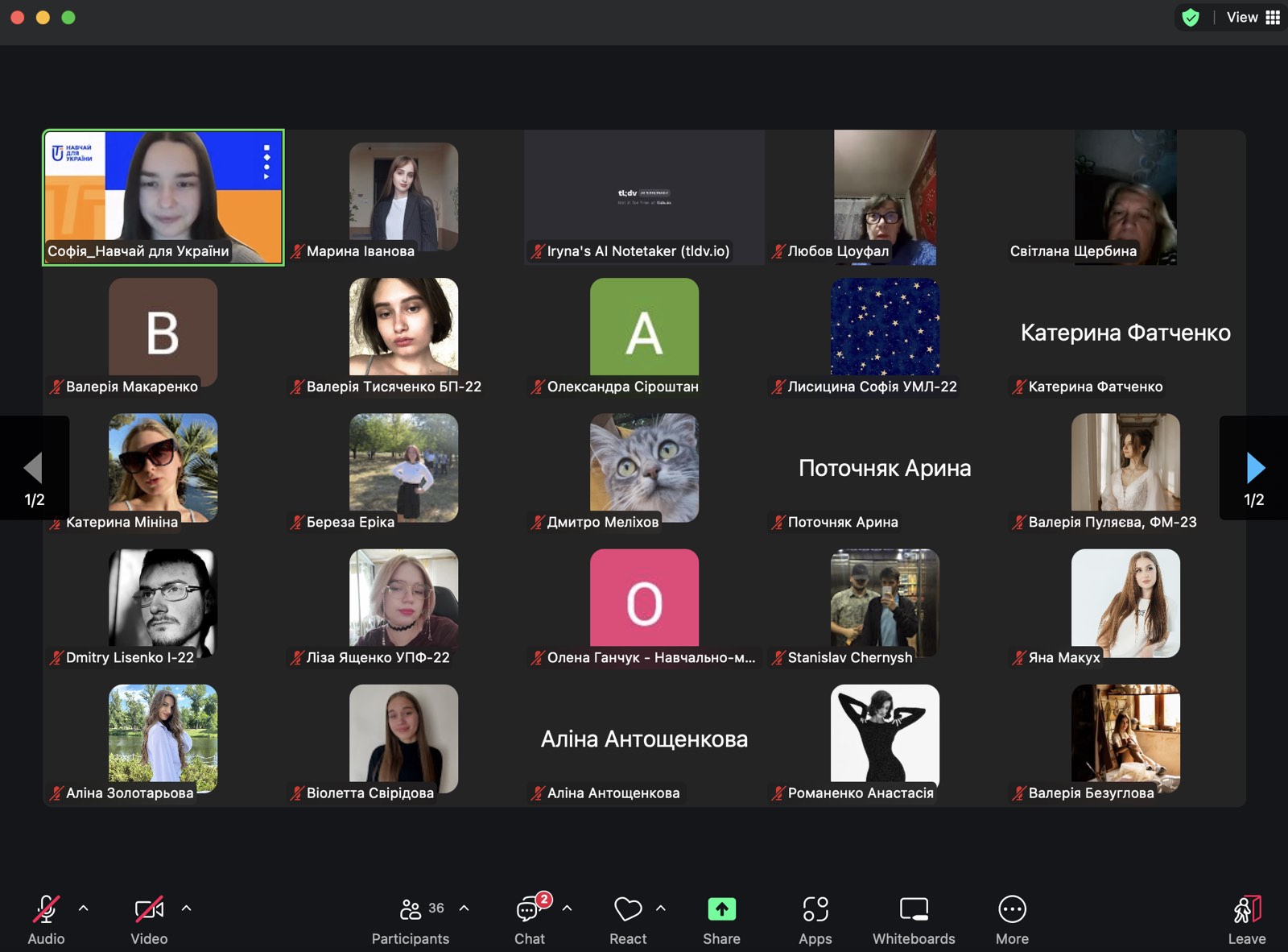Start sharing with the green Share icon
1288x952 pixels.
[721, 910]
